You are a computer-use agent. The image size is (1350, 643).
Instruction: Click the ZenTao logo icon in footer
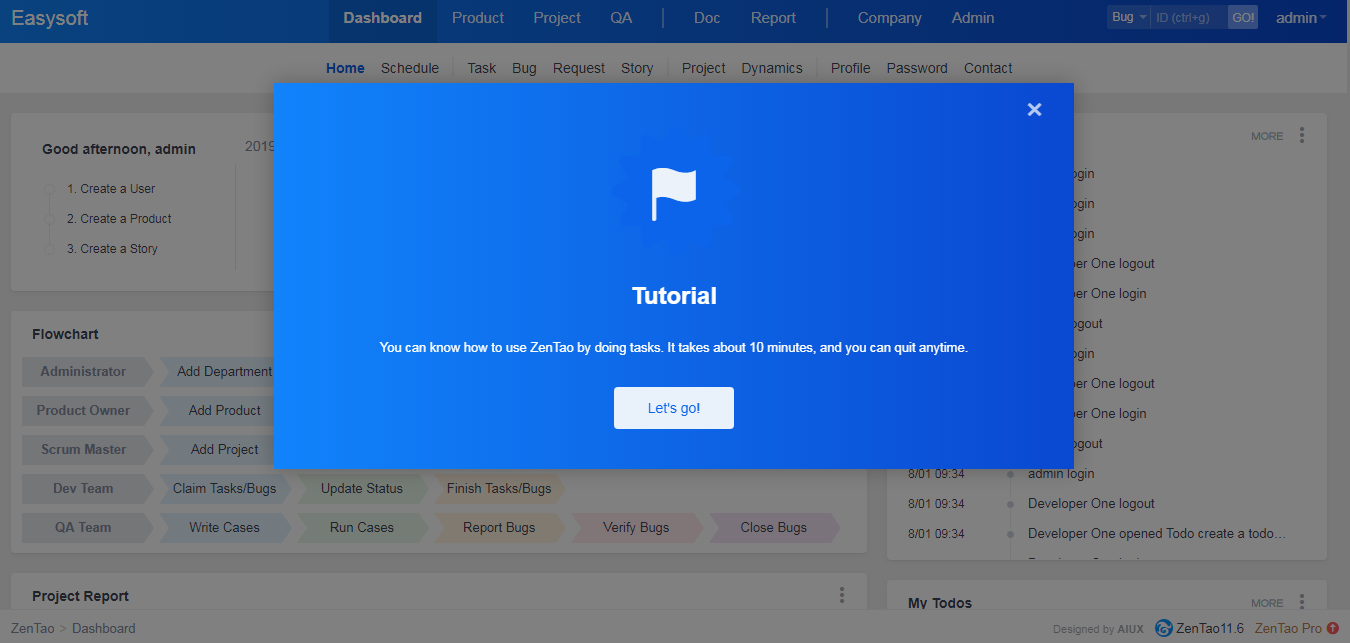click(1163, 628)
